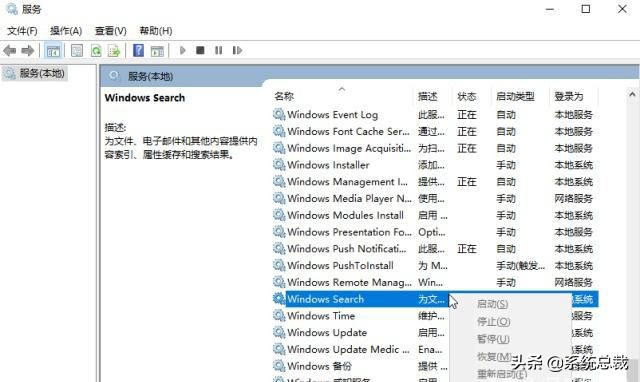Screen dimensions: 640x382
Task: Click 手动(触发... startup type of Windows PushToInstall
Action: (520, 266)
